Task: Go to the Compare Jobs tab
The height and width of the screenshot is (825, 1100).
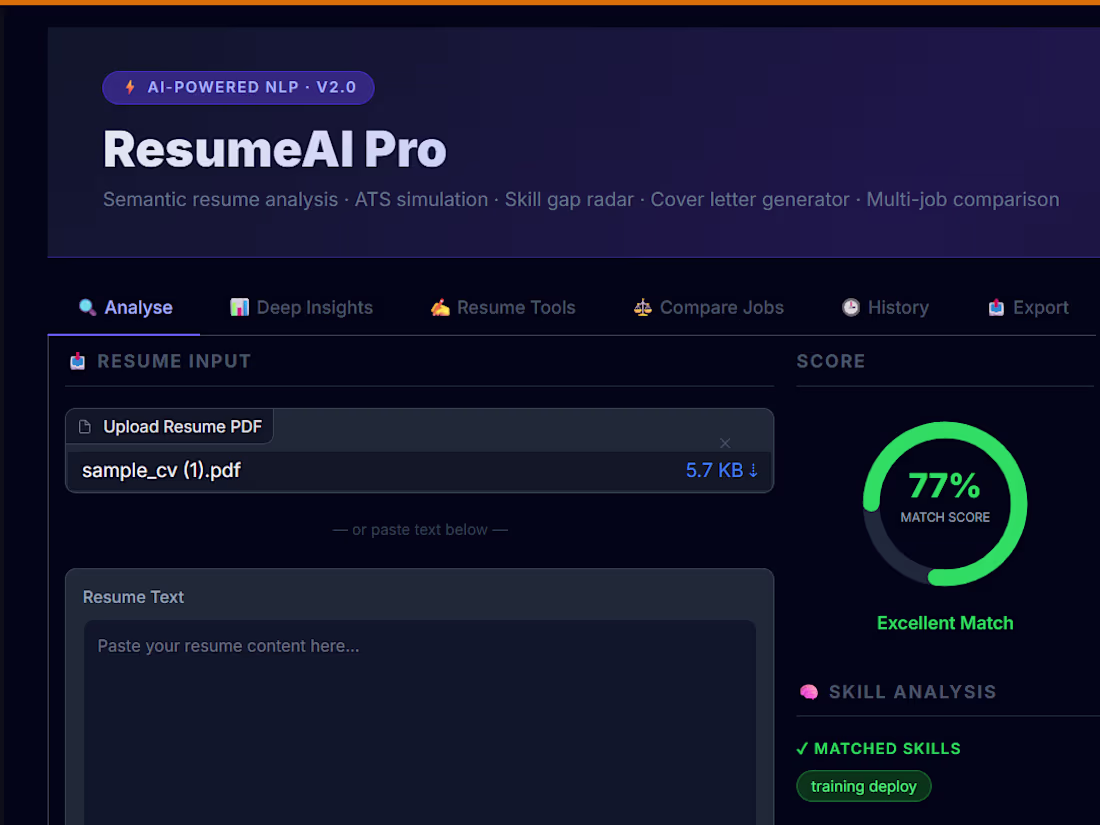Action: 709,307
